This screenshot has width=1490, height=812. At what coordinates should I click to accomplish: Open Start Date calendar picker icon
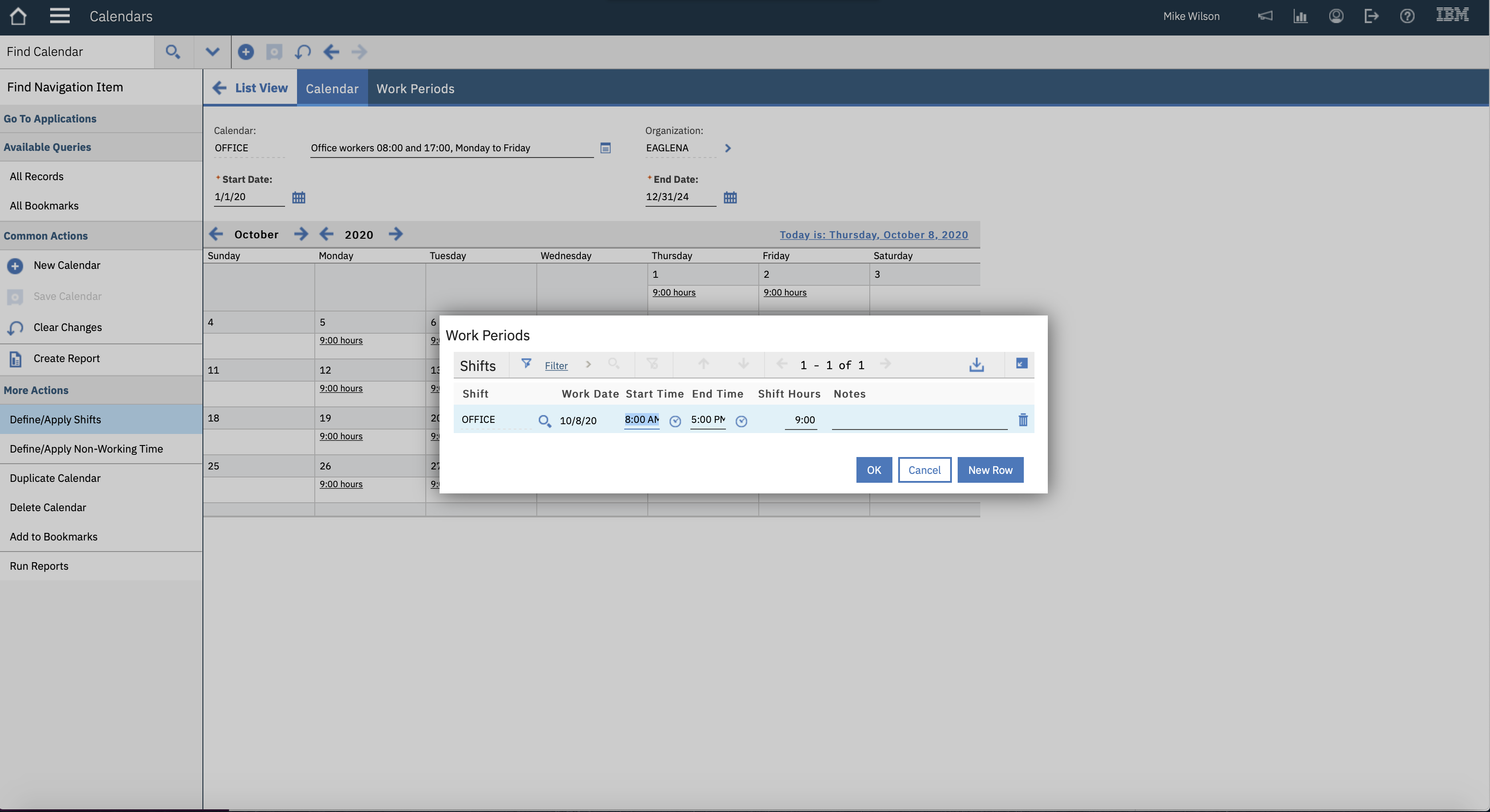tap(298, 197)
